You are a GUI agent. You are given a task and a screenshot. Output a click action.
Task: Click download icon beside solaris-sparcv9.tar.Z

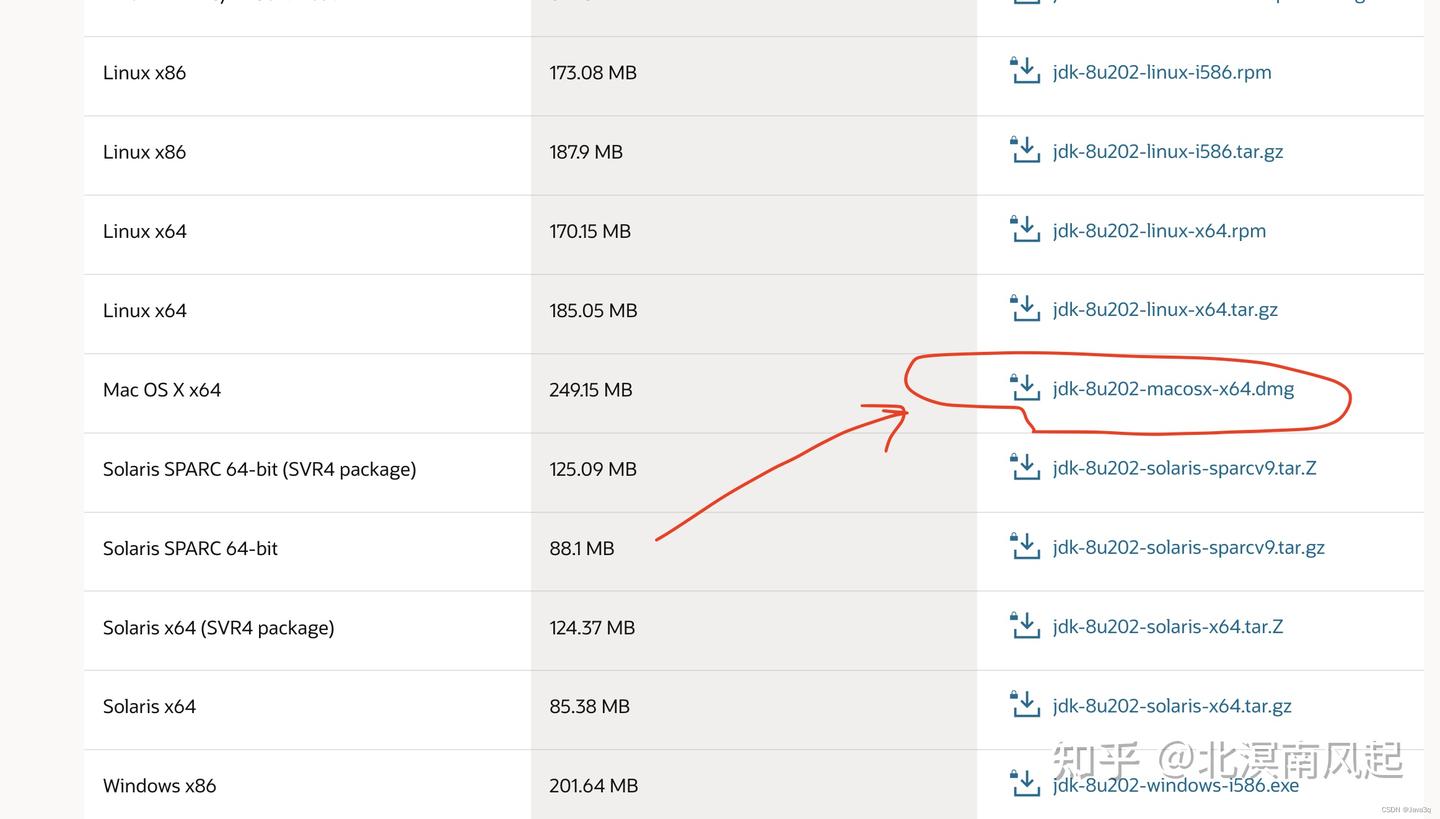point(1025,467)
